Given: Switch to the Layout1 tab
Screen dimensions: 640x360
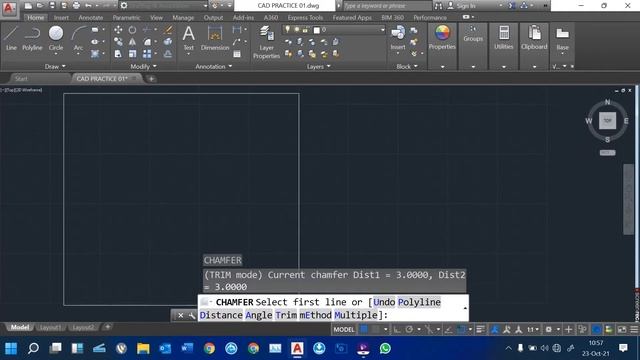Looking at the screenshot, I should click(x=51, y=327).
